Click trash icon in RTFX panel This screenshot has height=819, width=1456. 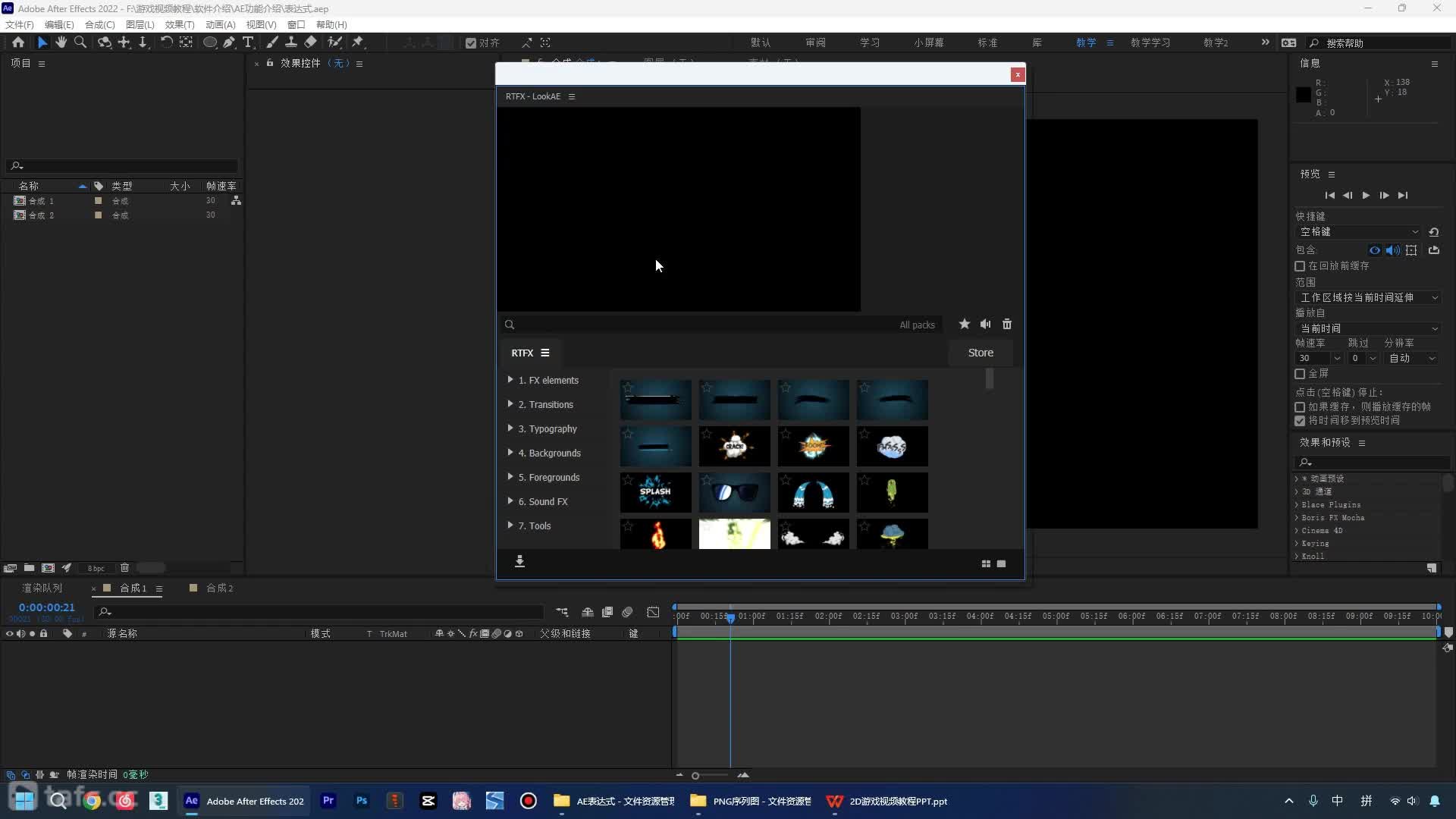[x=1007, y=324]
